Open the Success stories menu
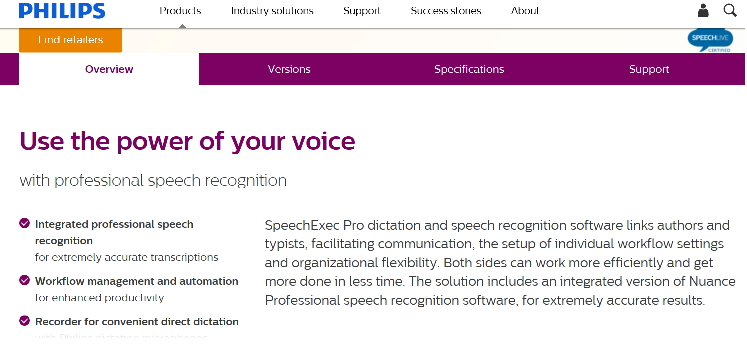Screen dimensions: 747x360 [446, 10]
